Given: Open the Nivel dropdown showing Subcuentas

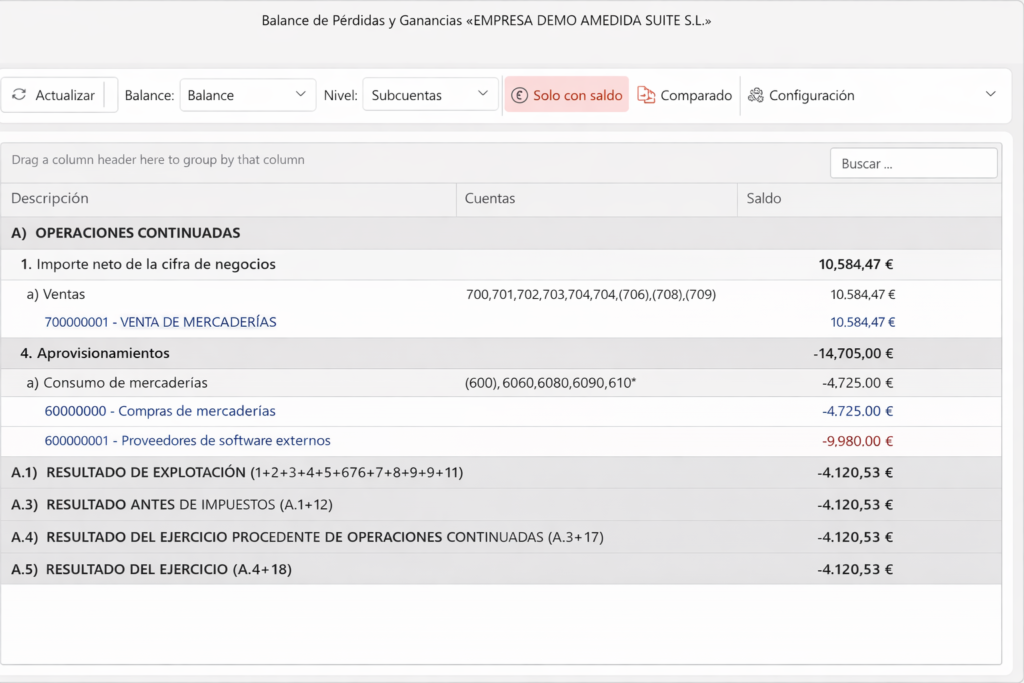Looking at the screenshot, I should (484, 94).
